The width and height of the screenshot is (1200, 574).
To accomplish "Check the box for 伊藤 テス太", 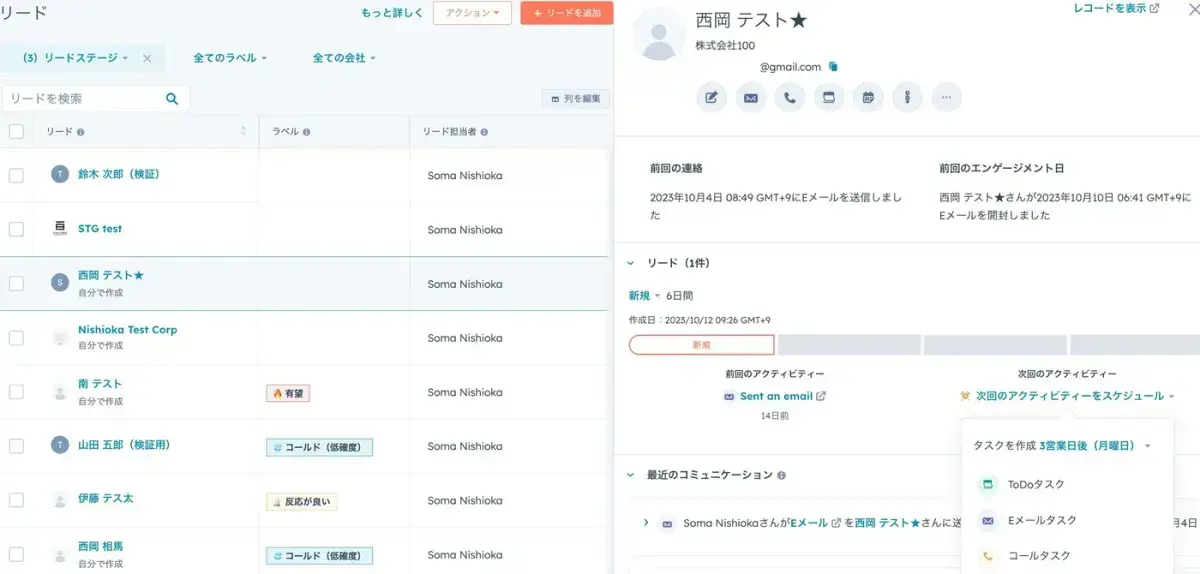I will [x=16, y=500].
